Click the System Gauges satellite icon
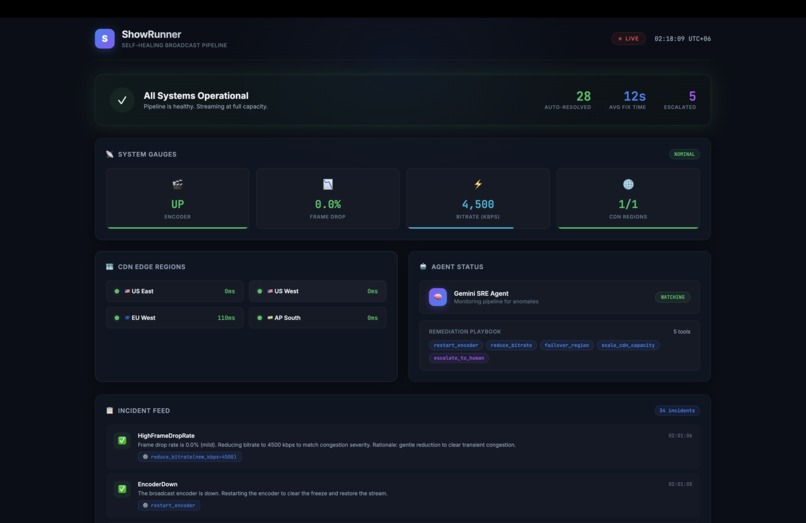The image size is (806, 523). coord(109,154)
